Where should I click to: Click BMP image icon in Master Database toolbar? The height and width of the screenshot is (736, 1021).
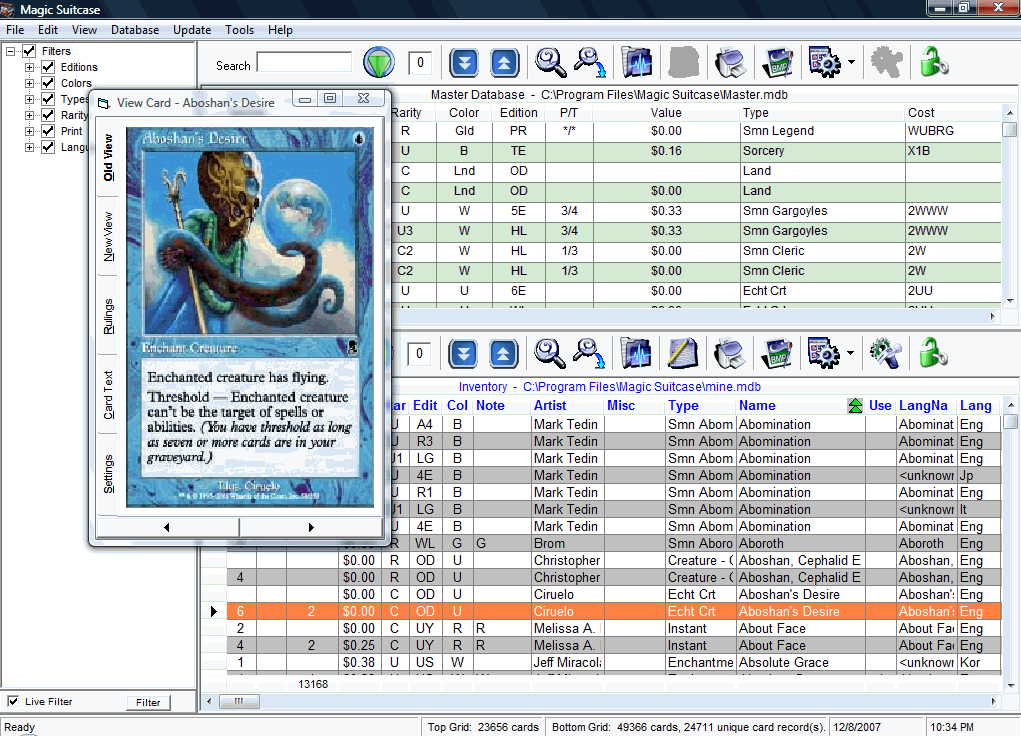(x=777, y=63)
